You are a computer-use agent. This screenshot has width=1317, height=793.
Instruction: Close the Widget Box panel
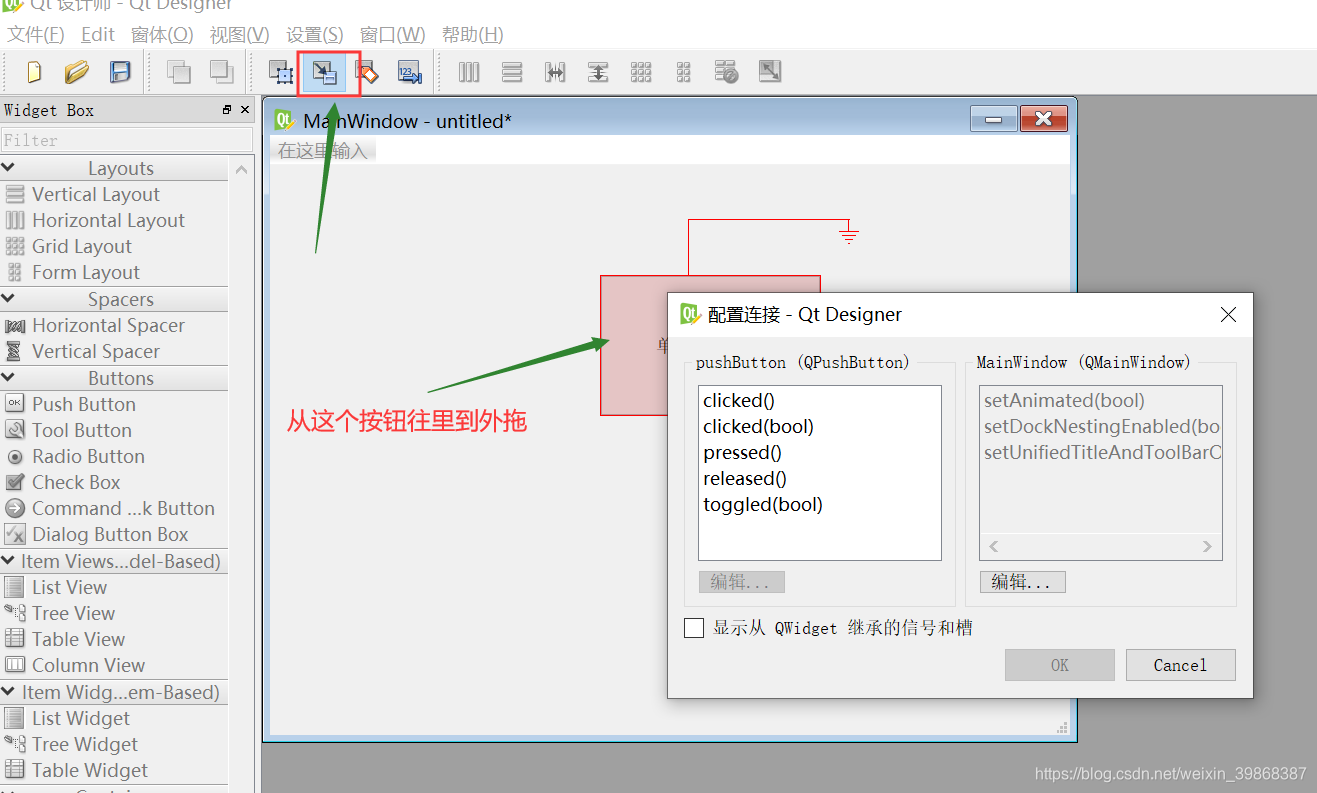(243, 110)
